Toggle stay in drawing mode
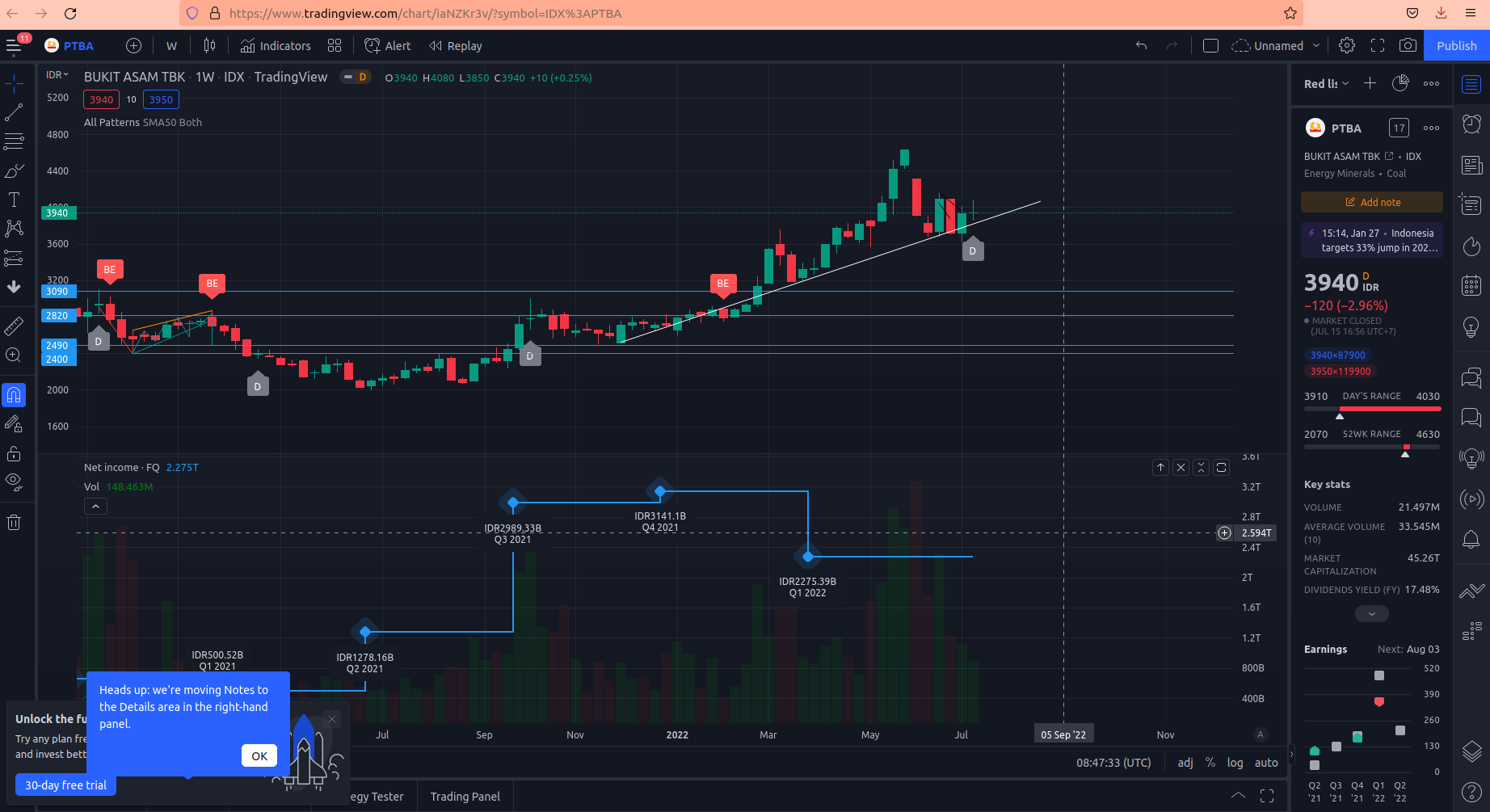Image resolution: width=1490 pixels, height=812 pixels. (14, 423)
